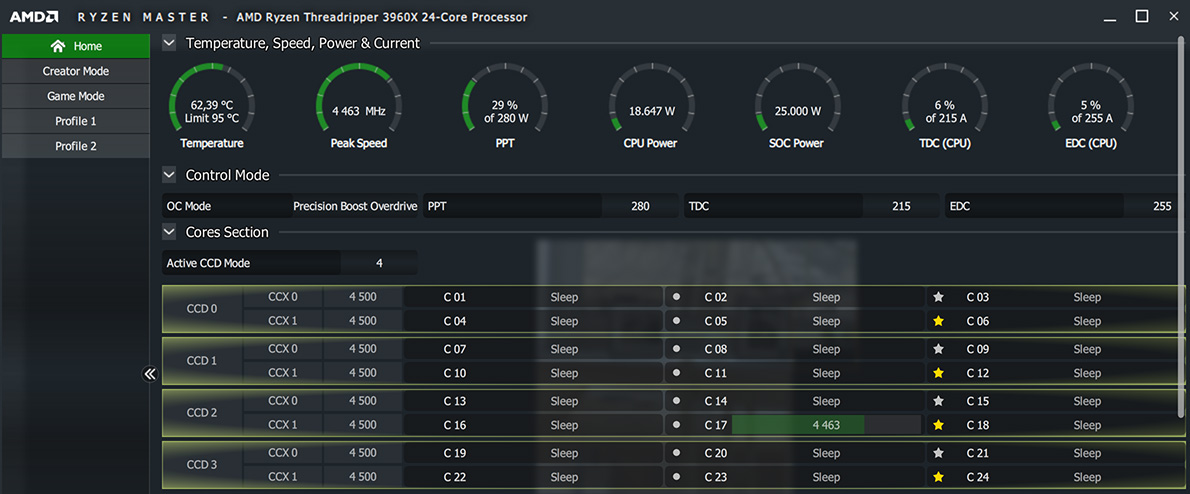Collapse the Temperature, Speed, Power & Current section
Image resolution: width=1190 pixels, height=494 pixels.
169,43
